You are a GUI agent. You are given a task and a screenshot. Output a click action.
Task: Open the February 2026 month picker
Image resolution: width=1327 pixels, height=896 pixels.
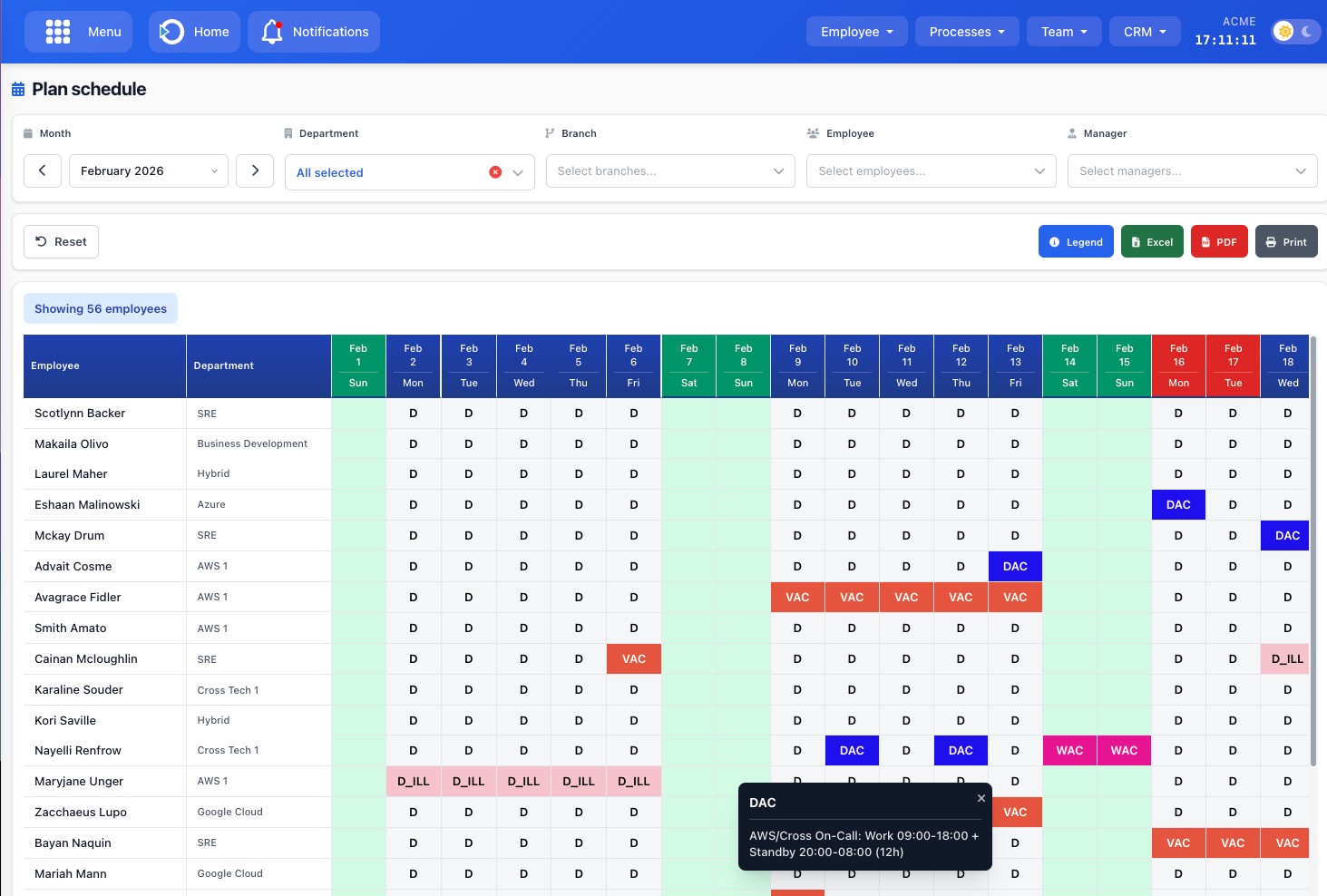(x=148, y=170)
